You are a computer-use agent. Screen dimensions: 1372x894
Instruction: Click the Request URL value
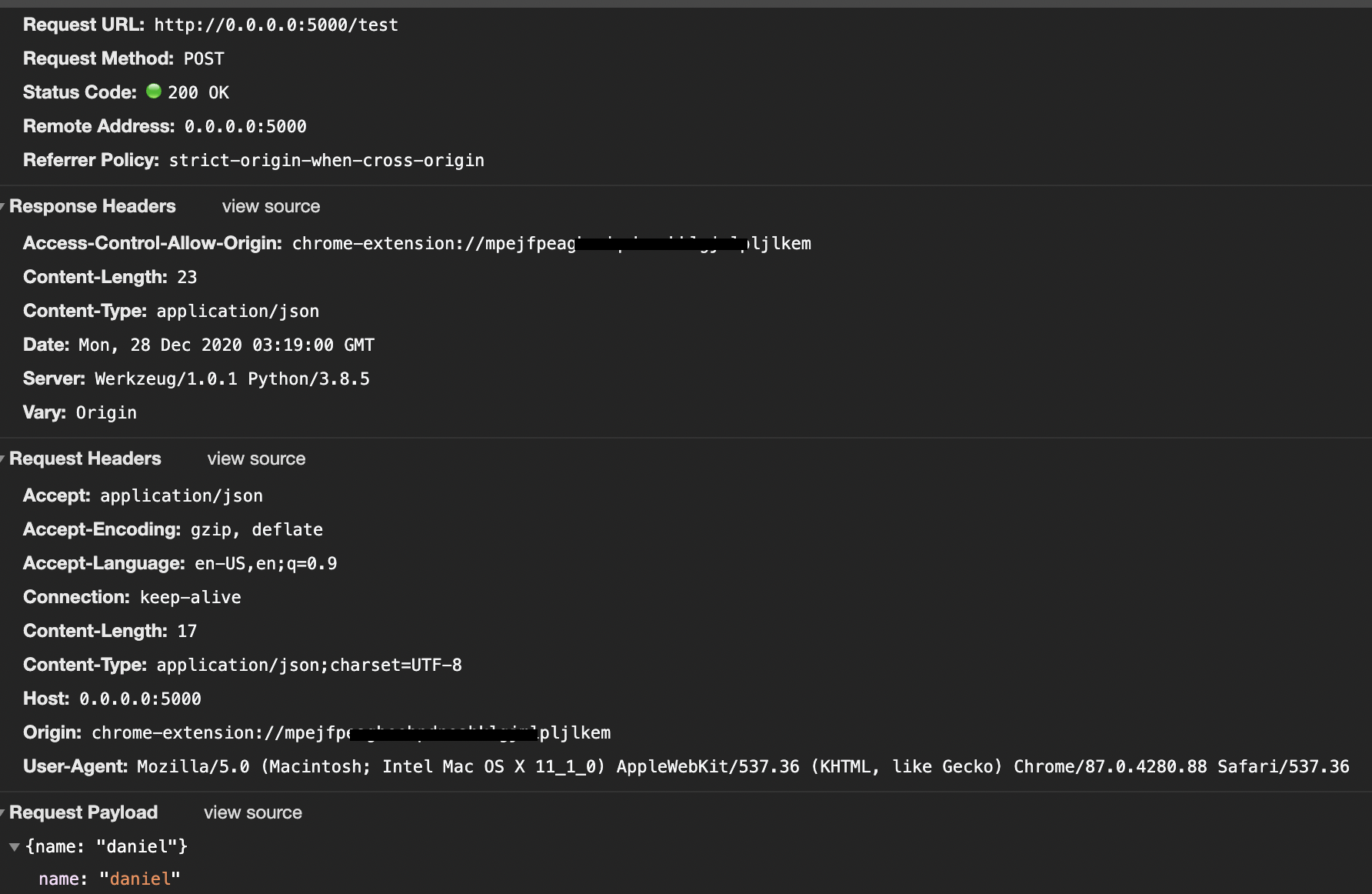[x=275, y=24]
